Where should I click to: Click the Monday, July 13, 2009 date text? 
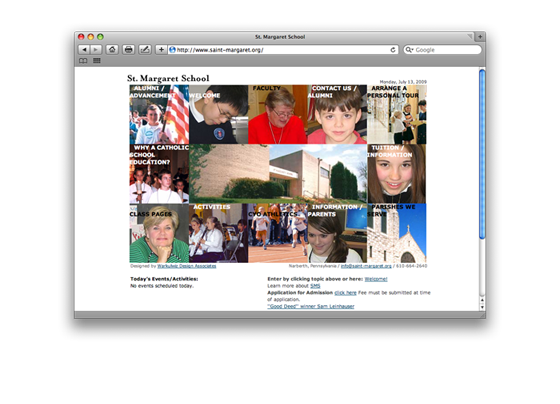pyautogui.click(x=403, y=82)
